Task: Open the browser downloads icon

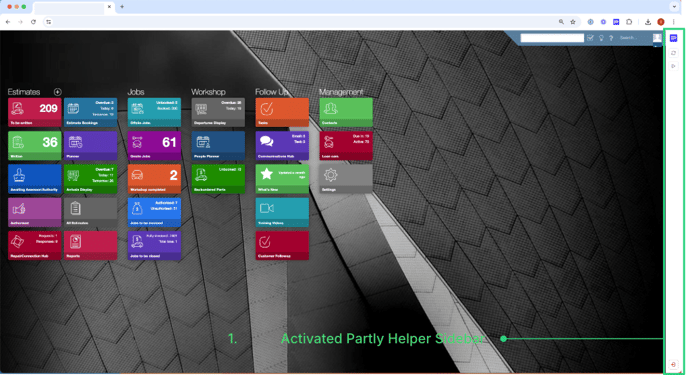Action: click(648, 22)
